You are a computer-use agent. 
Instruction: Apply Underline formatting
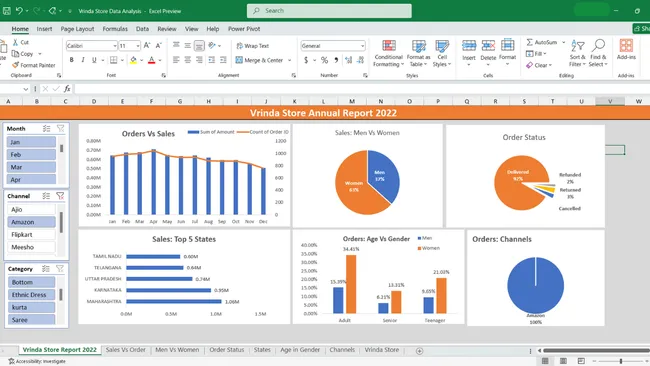click(94, 60)
